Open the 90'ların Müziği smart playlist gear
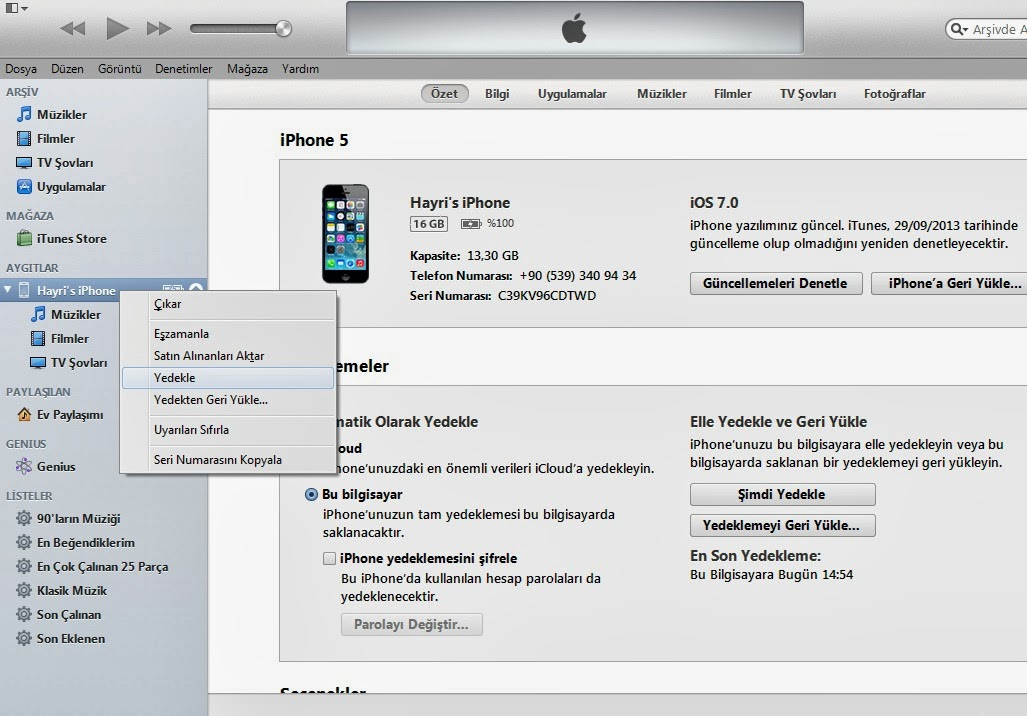Screen dimensions: 1027x716 [24, 518]
